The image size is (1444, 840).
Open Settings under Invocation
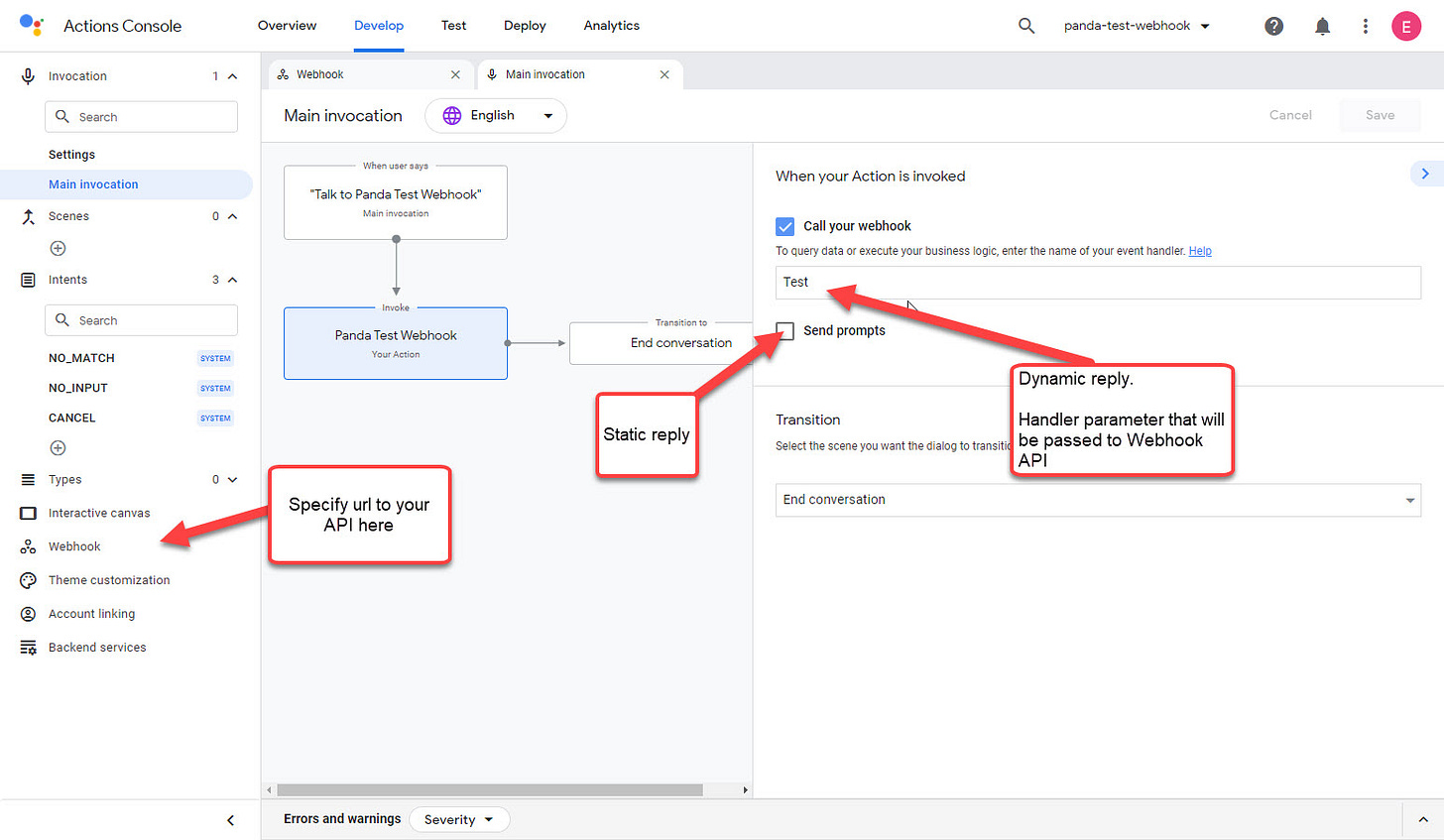pos(72,155)
